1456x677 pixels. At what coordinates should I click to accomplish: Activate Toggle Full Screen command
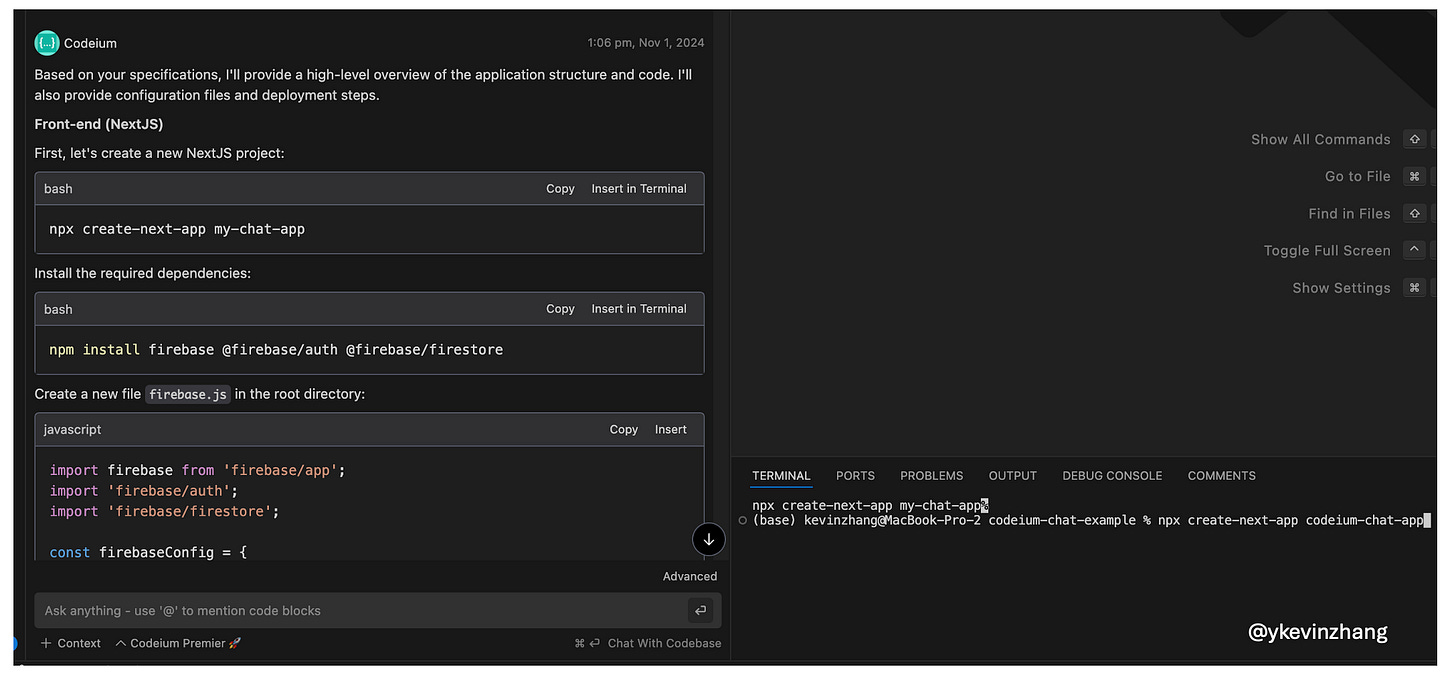1327,250
